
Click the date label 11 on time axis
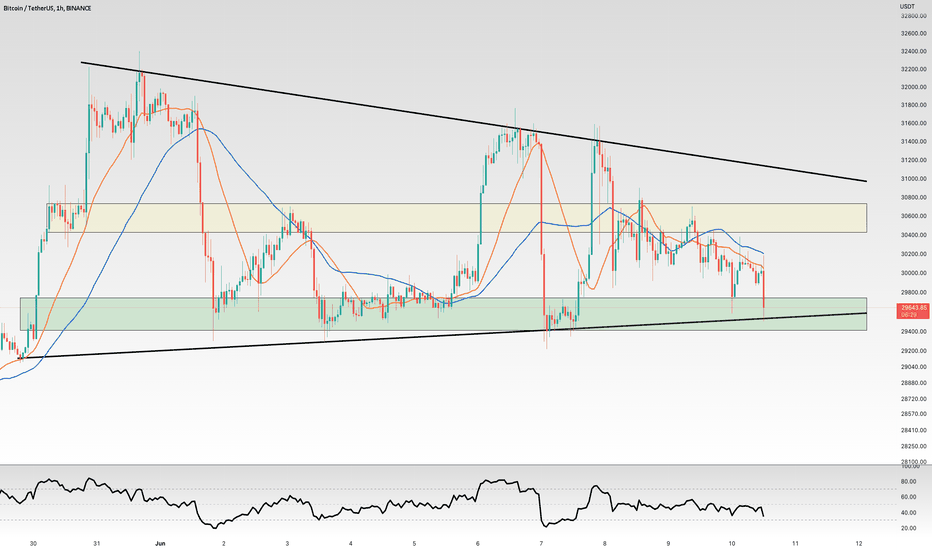click(795, 543)
